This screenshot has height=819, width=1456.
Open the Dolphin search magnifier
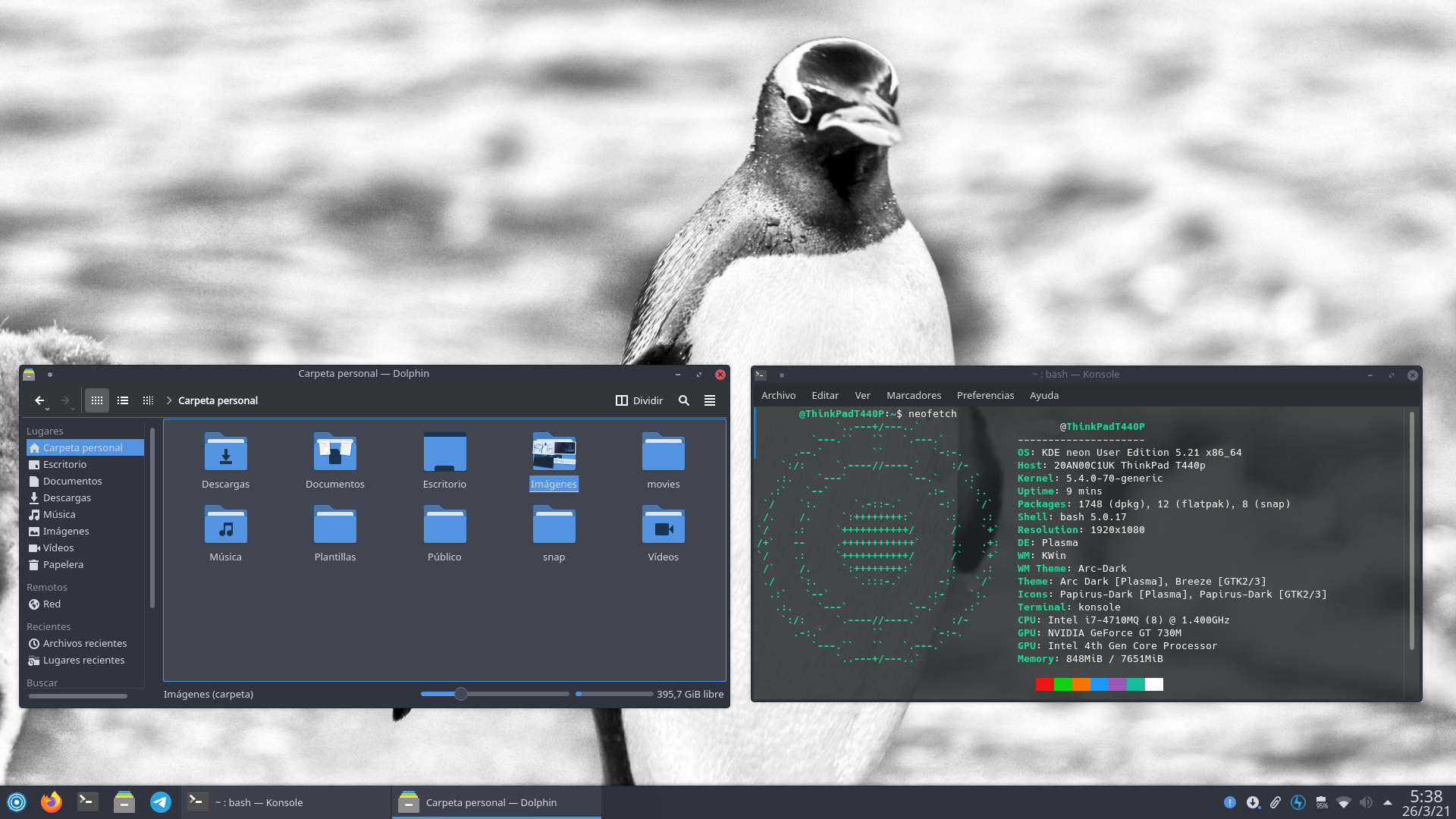[x=684, y=400]
